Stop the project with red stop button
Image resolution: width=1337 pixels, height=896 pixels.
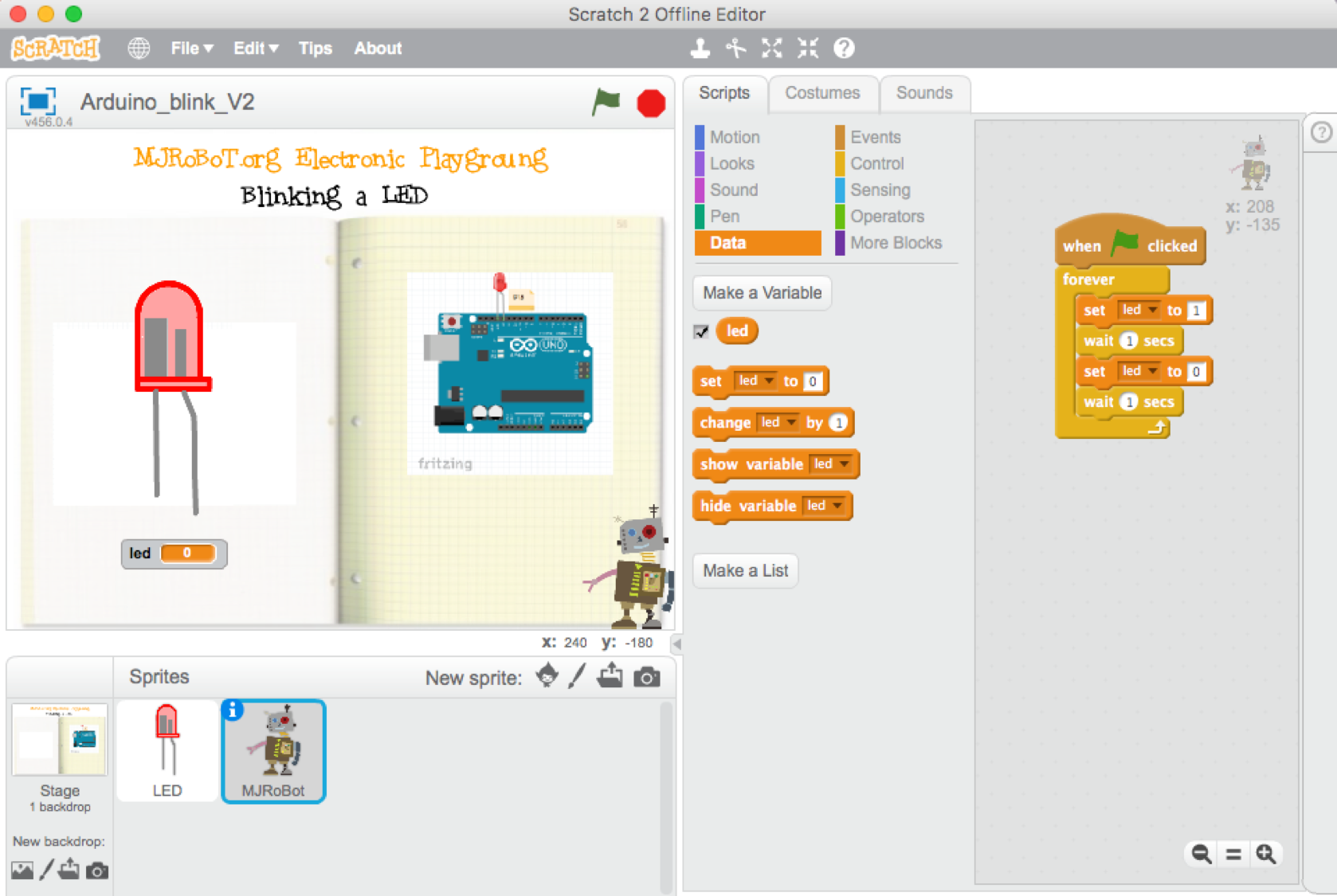(x=651, y=104)
